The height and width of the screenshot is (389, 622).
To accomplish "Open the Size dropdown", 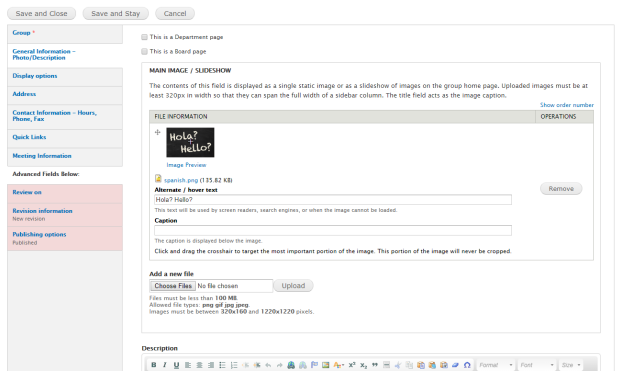I will coord(571,365).
